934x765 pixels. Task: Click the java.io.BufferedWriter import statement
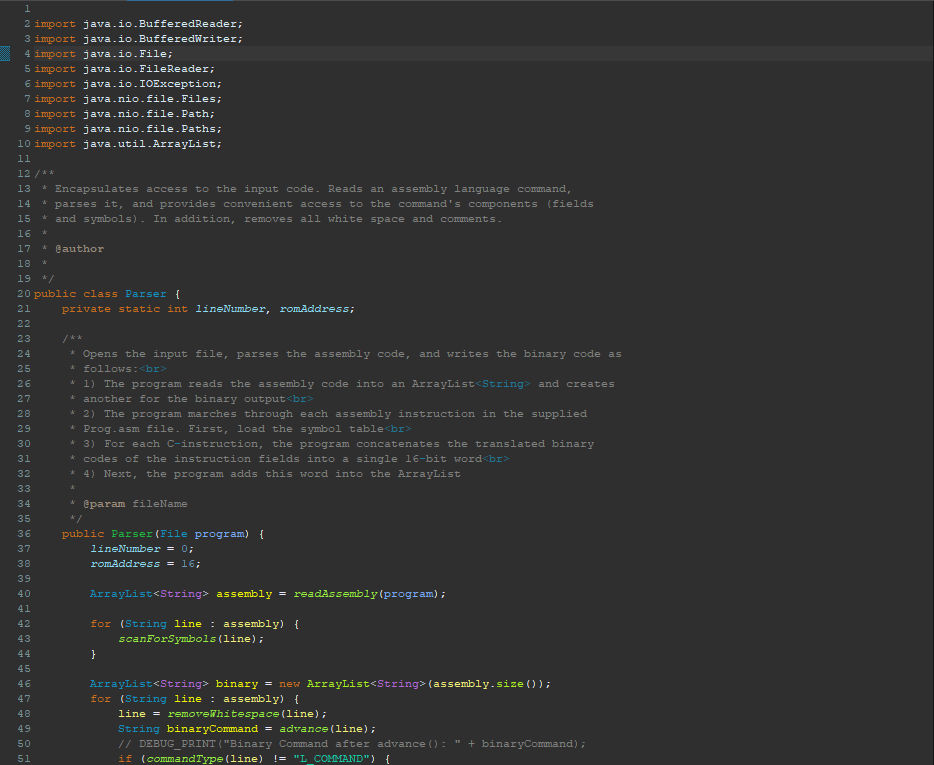point(138,39)
